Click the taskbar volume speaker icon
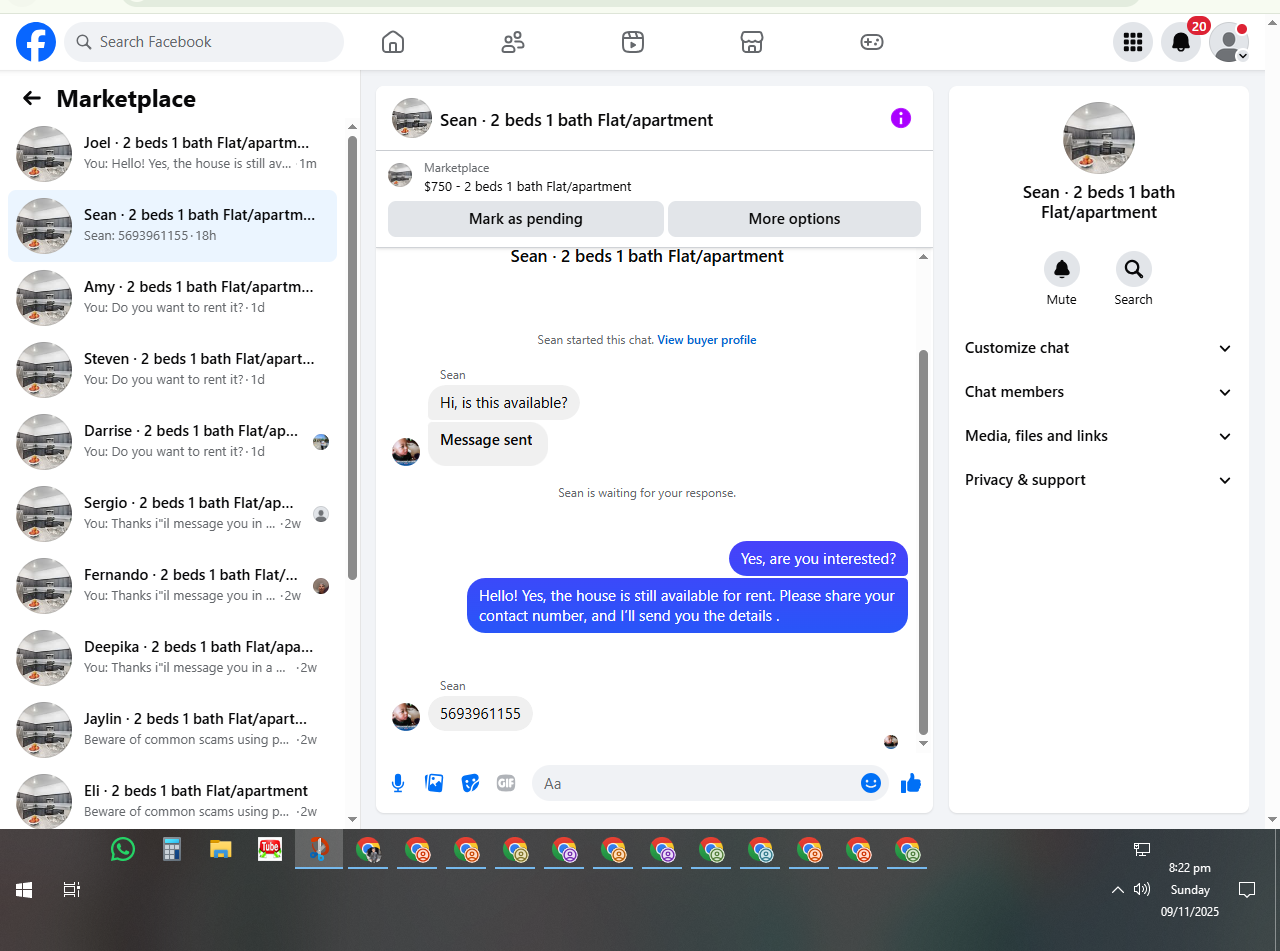The height and width of the screenshot is (951, 1280). [1142, 889]
